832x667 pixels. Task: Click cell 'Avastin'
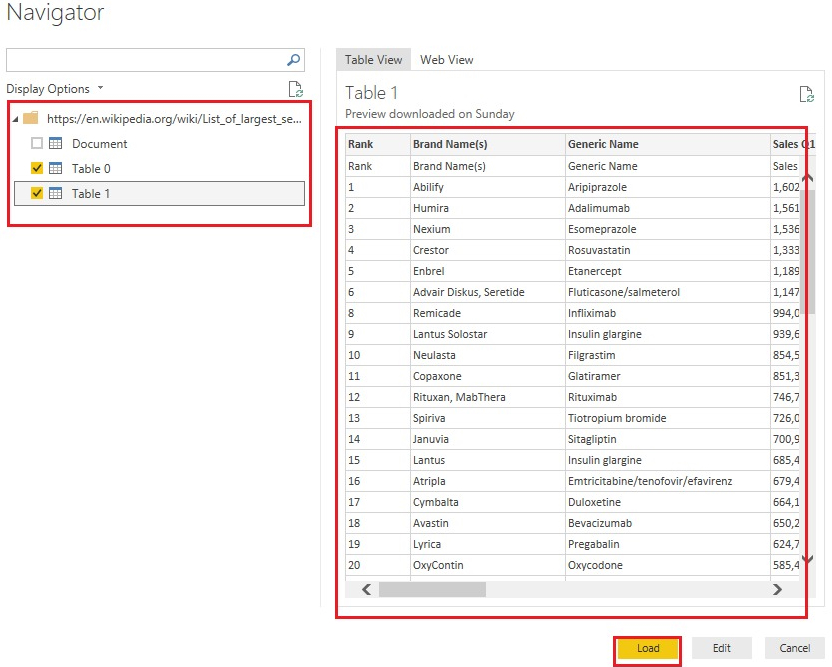488,523
